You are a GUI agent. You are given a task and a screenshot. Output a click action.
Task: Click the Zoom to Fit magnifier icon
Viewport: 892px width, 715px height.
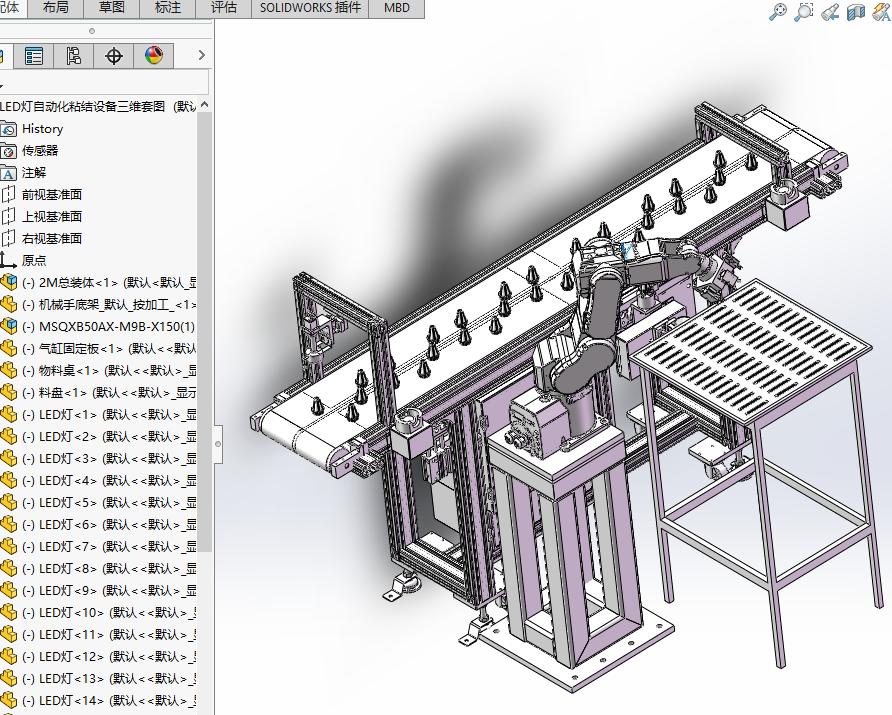(x=778, y=12)
